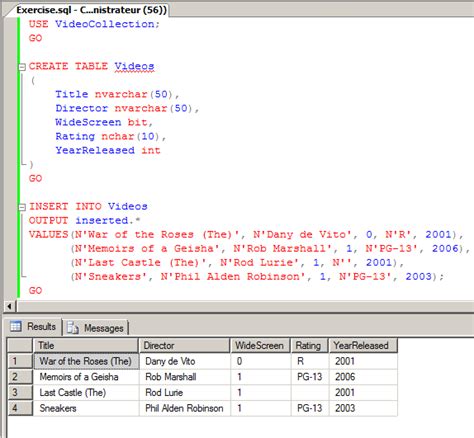The height and width of the screenshot is (438, 474).
Task: Select the 'Rod Lurie' cell
Action: [185, 392]
